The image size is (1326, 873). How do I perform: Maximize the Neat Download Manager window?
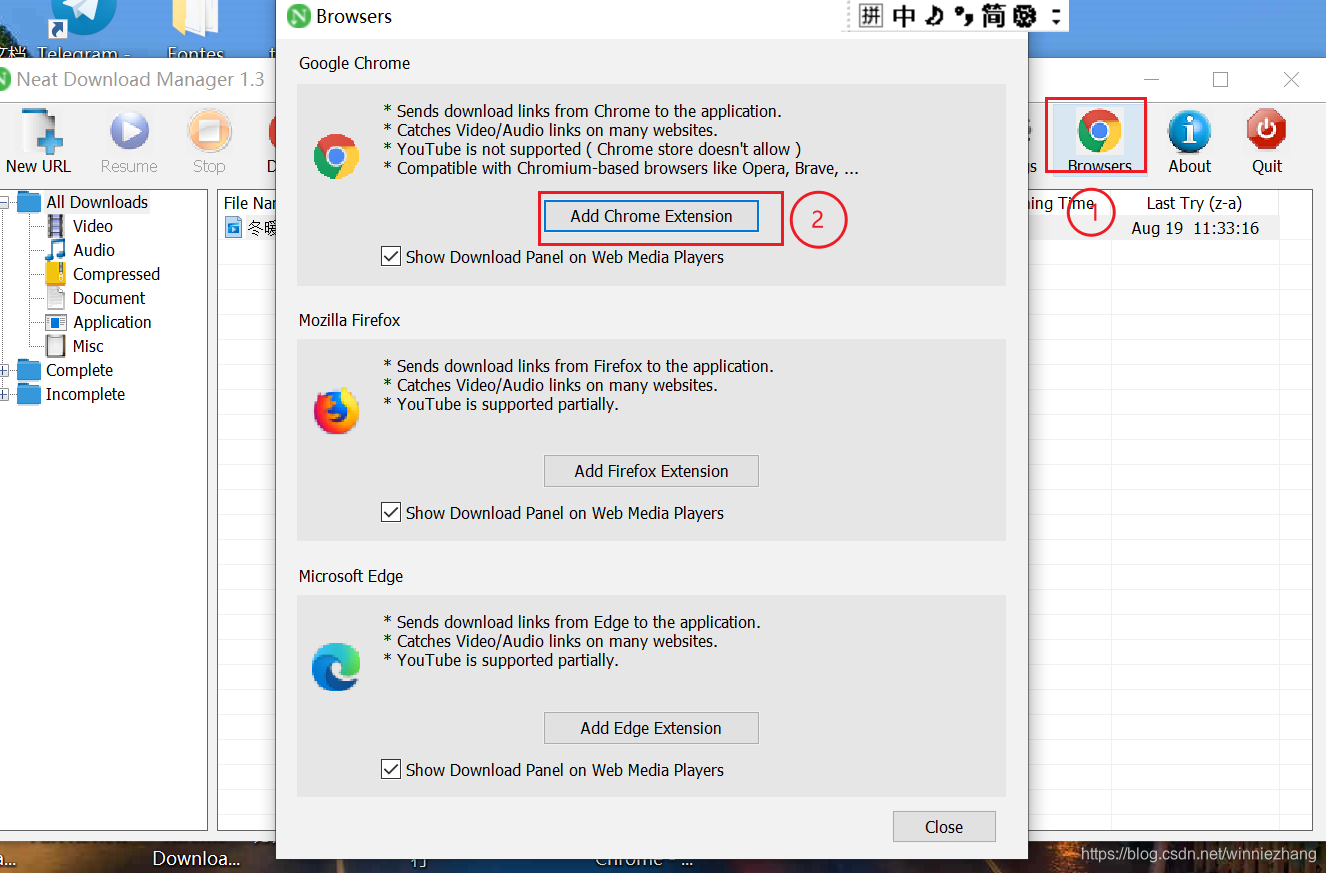pyautogui.click(x=1220, y=80)
